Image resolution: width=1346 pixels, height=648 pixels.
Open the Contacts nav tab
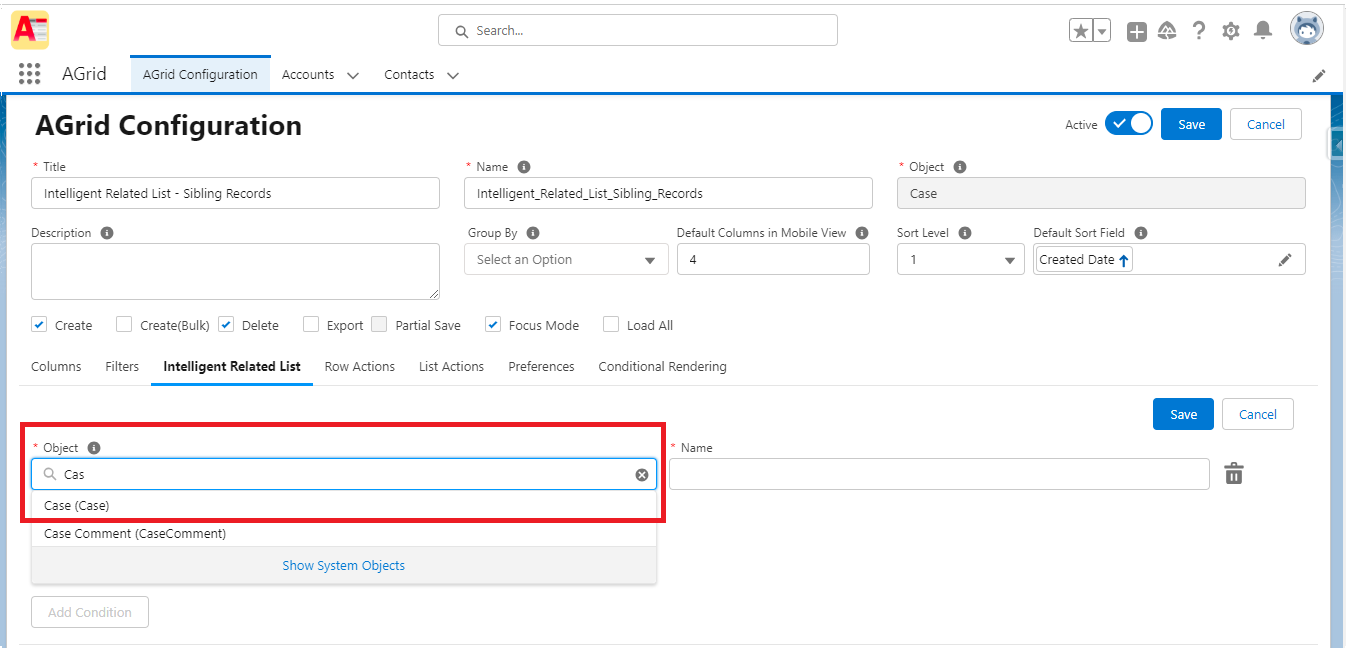click(409, 75)
